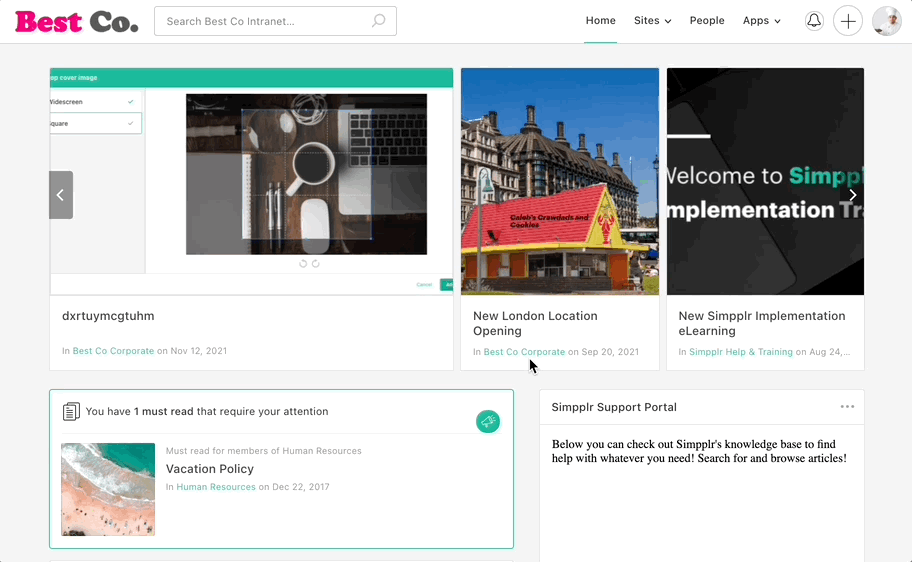The height and width of the screenshot is (562, 912).
Task: Expand the Sites dropdown menu
Action: [652, 20]
